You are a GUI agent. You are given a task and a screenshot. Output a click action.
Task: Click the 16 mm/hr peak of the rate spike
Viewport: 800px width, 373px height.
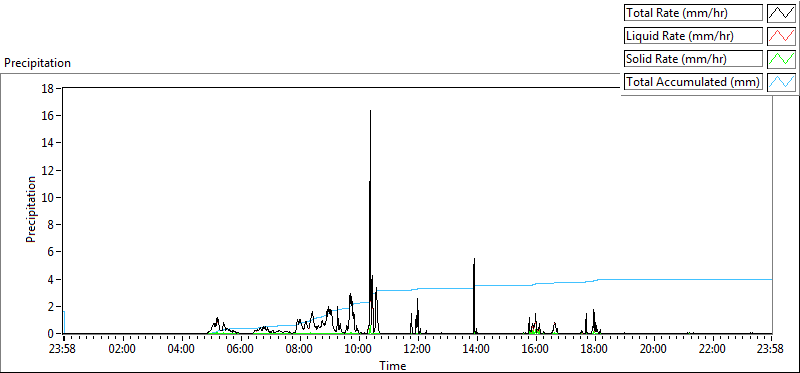(x=370, y=111)
